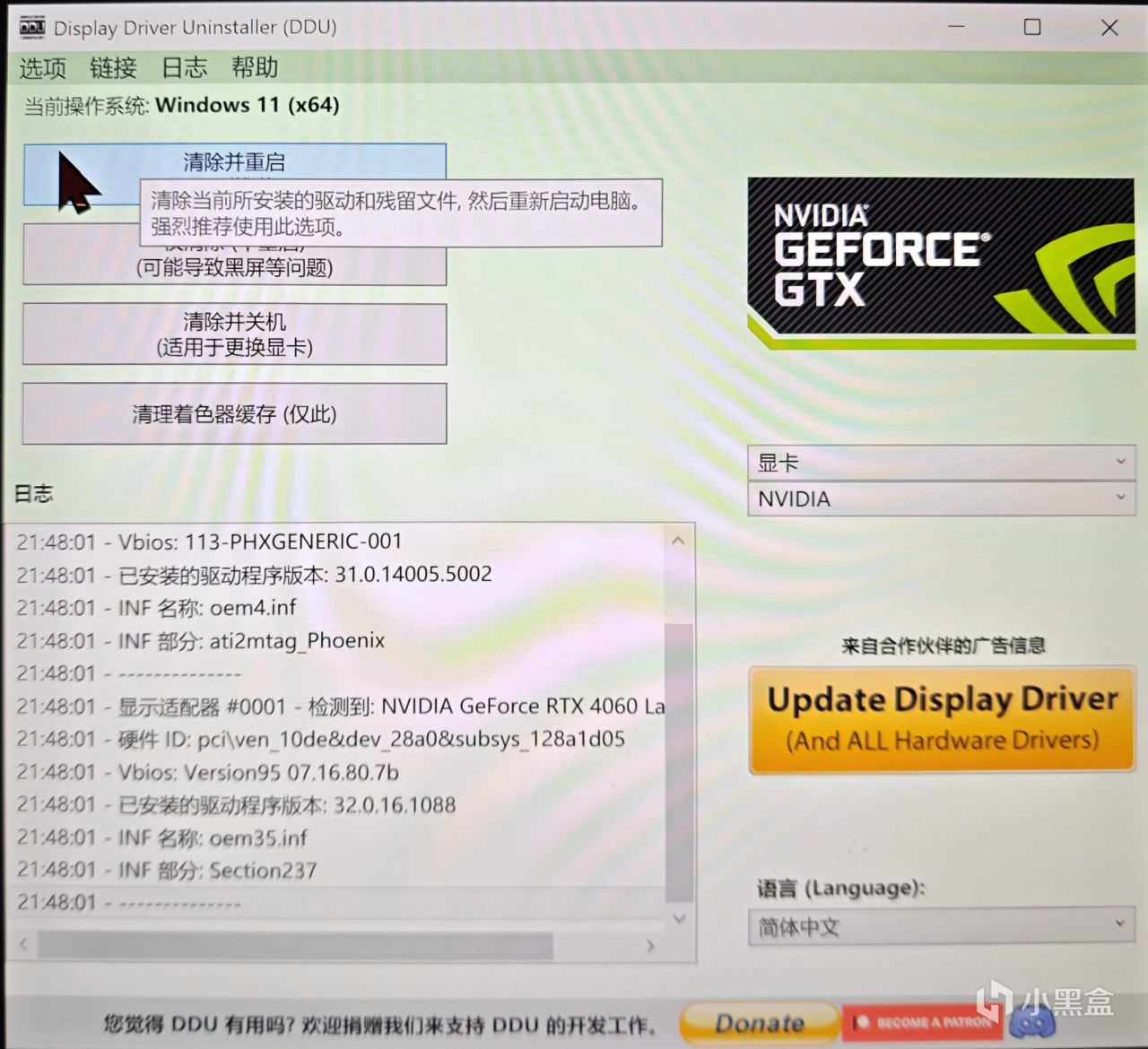This screenshot has height=1049, width=1148.
Task: Click the log horizontal scroll right arrow
Action: pyautogui.click(x=650, y=946)
